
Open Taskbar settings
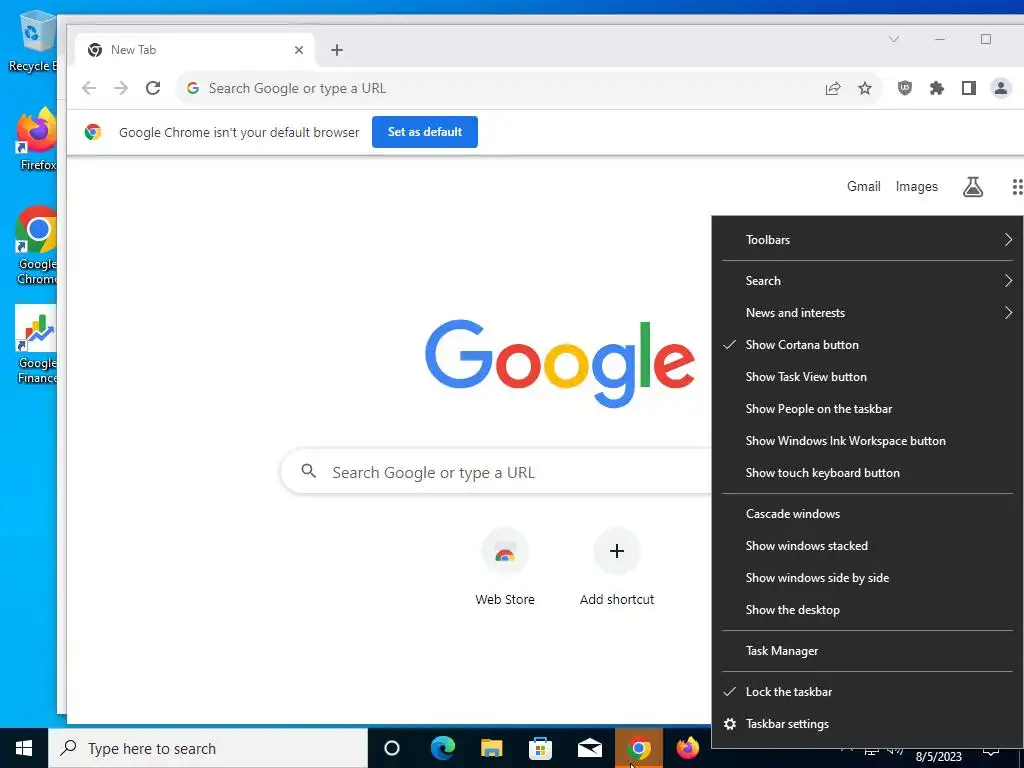point(867,724)
